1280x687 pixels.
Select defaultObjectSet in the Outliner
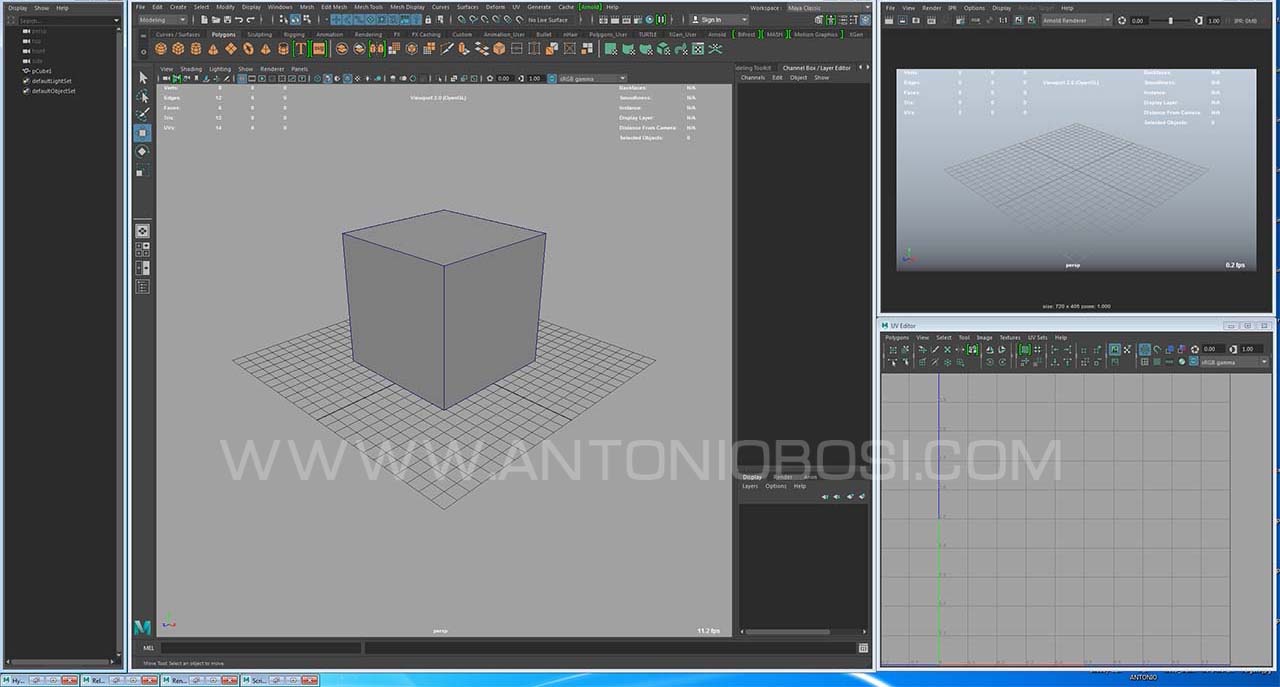pos(53,91)
